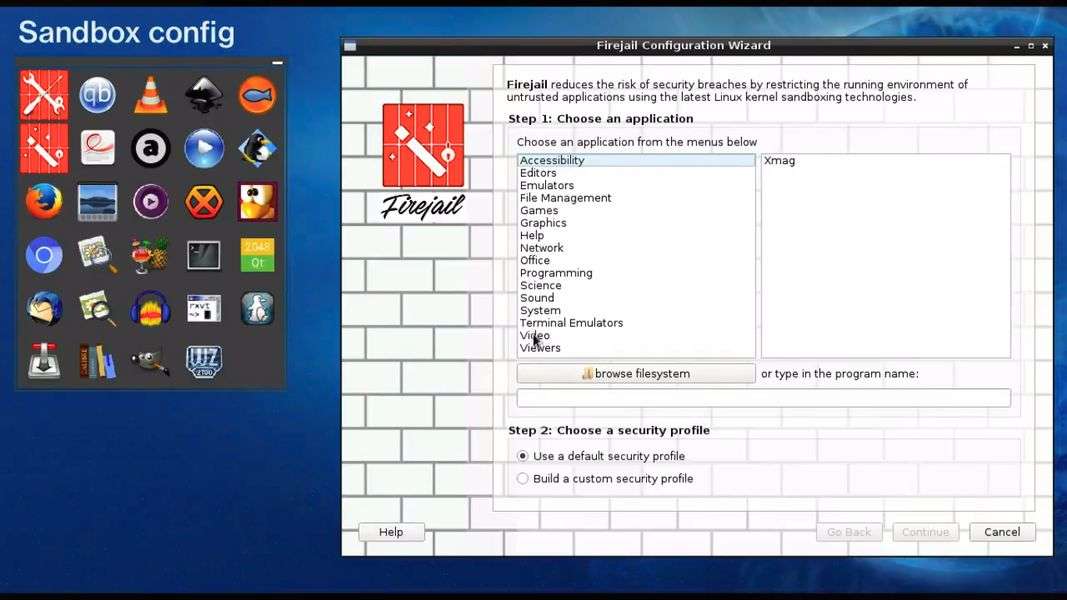The image size is (1067, 600).
Task: Pick the Video category in list
Action: 535,336
